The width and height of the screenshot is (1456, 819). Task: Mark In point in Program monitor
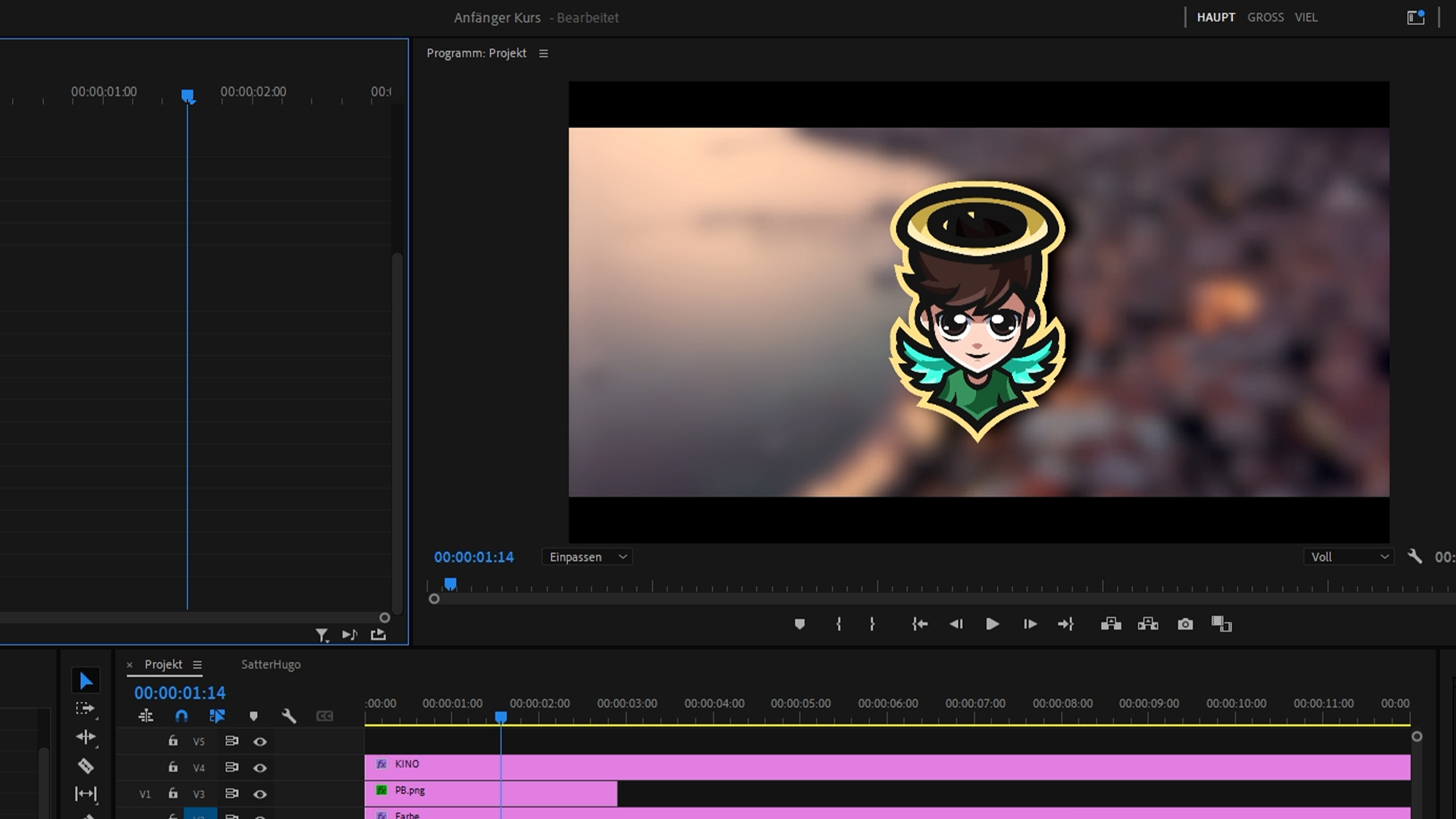pyautogui.click(x=839, y=624)
